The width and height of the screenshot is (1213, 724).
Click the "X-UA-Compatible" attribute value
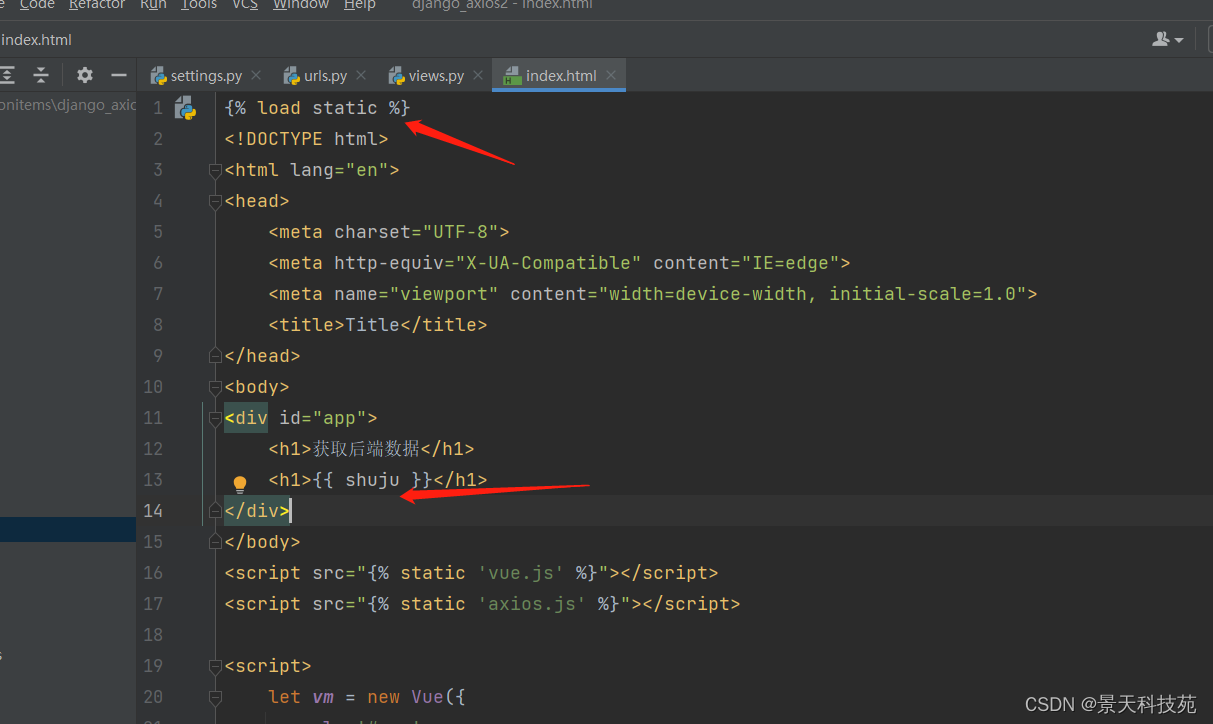pos(548,263)
